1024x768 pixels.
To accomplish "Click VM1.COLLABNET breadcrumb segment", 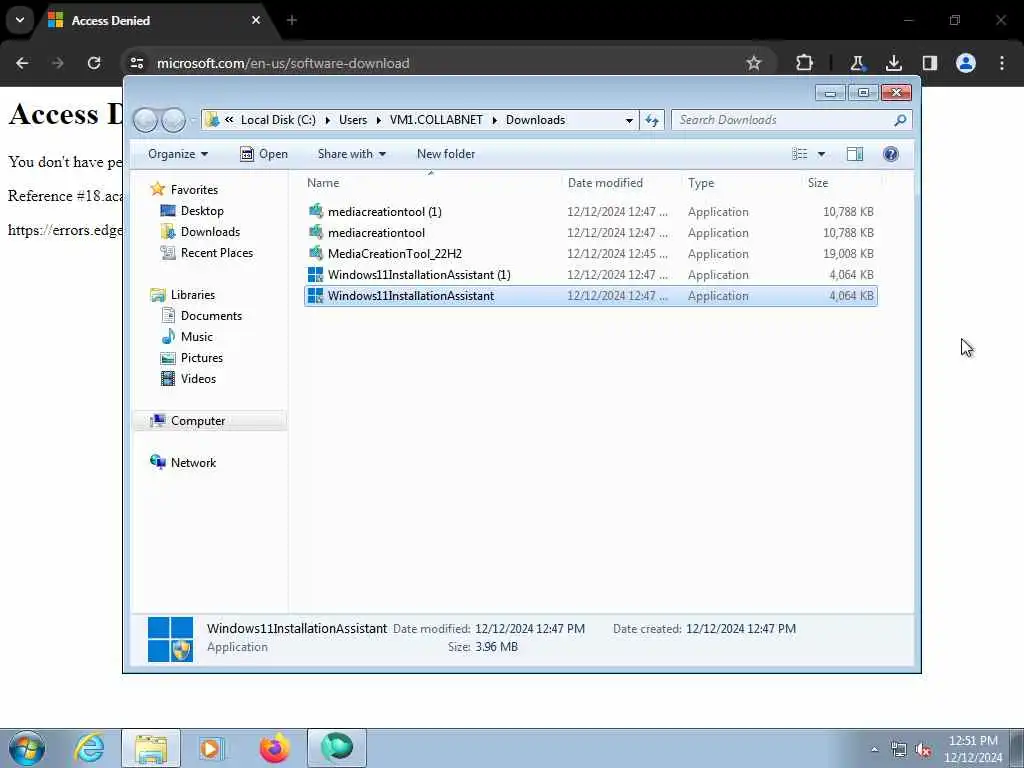I will pos(436,120).
